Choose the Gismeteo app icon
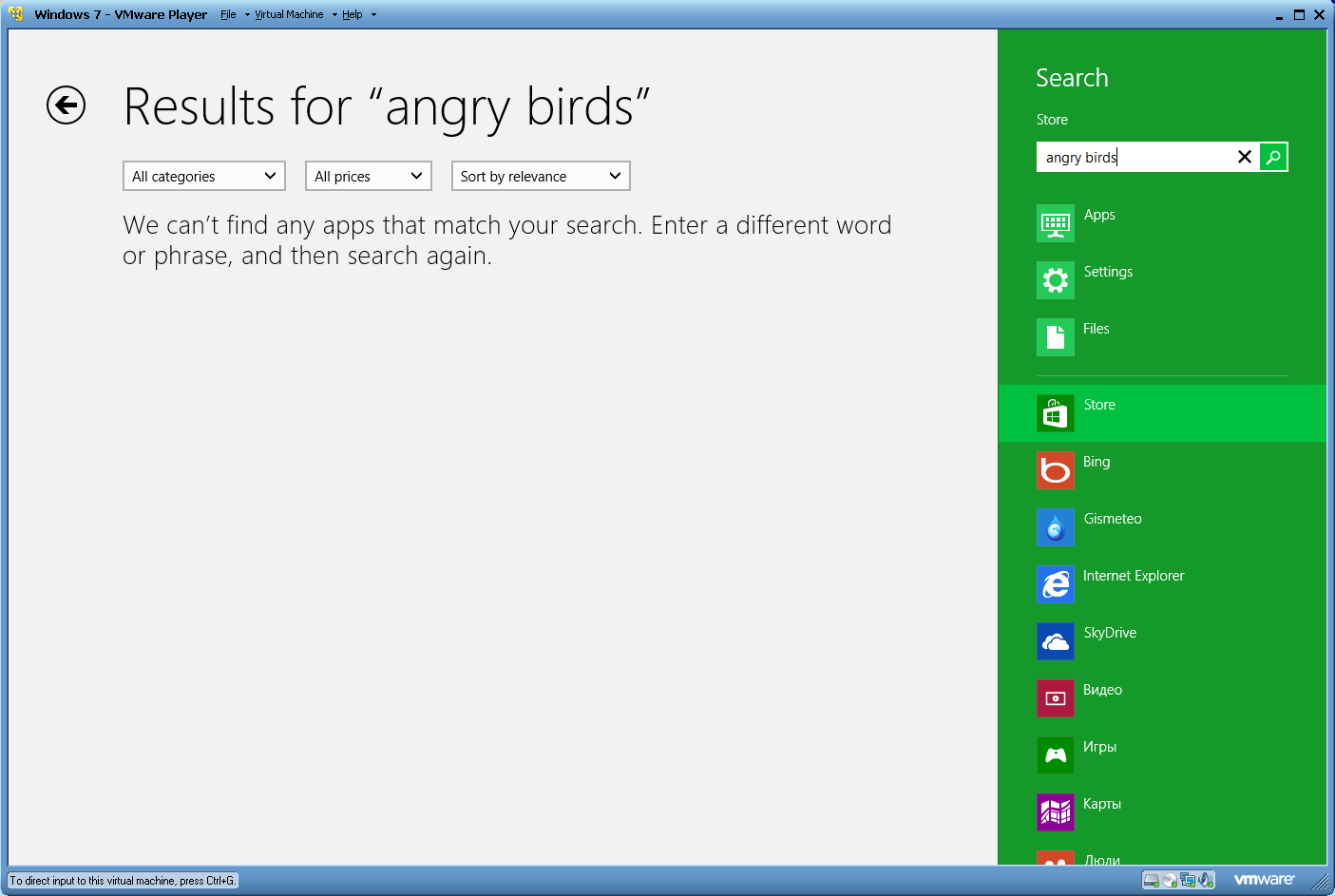 pos(1055,527)
